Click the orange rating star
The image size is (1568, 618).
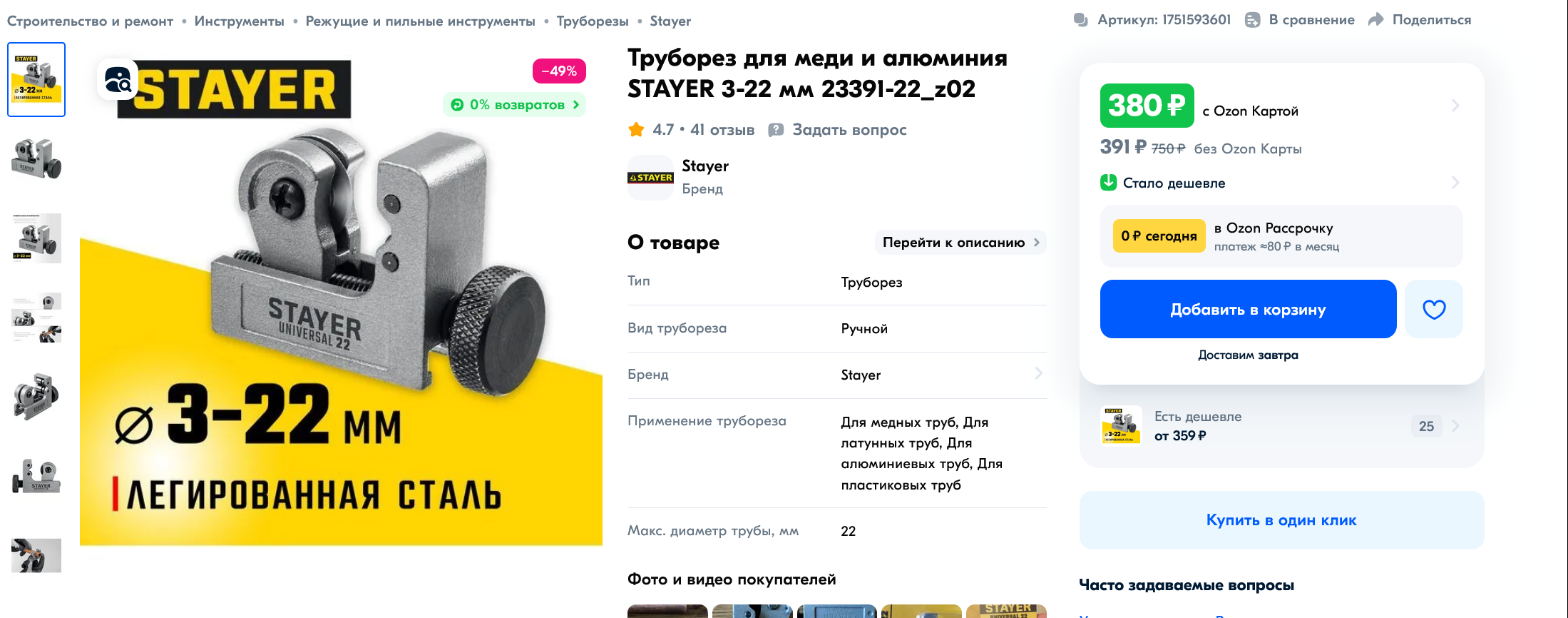pyautogui.click(x=636, y=130)
